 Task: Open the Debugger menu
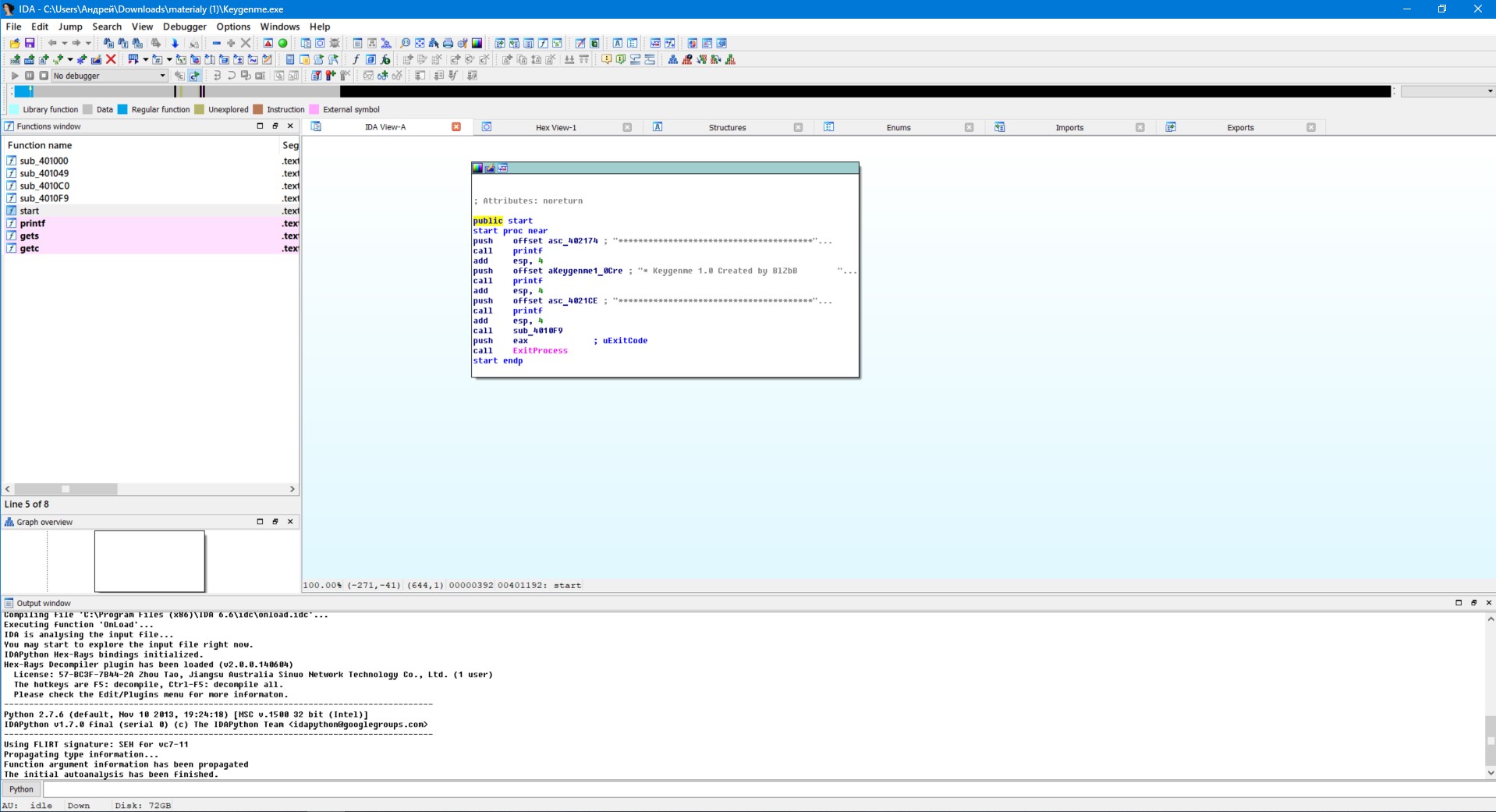point(185,27)
